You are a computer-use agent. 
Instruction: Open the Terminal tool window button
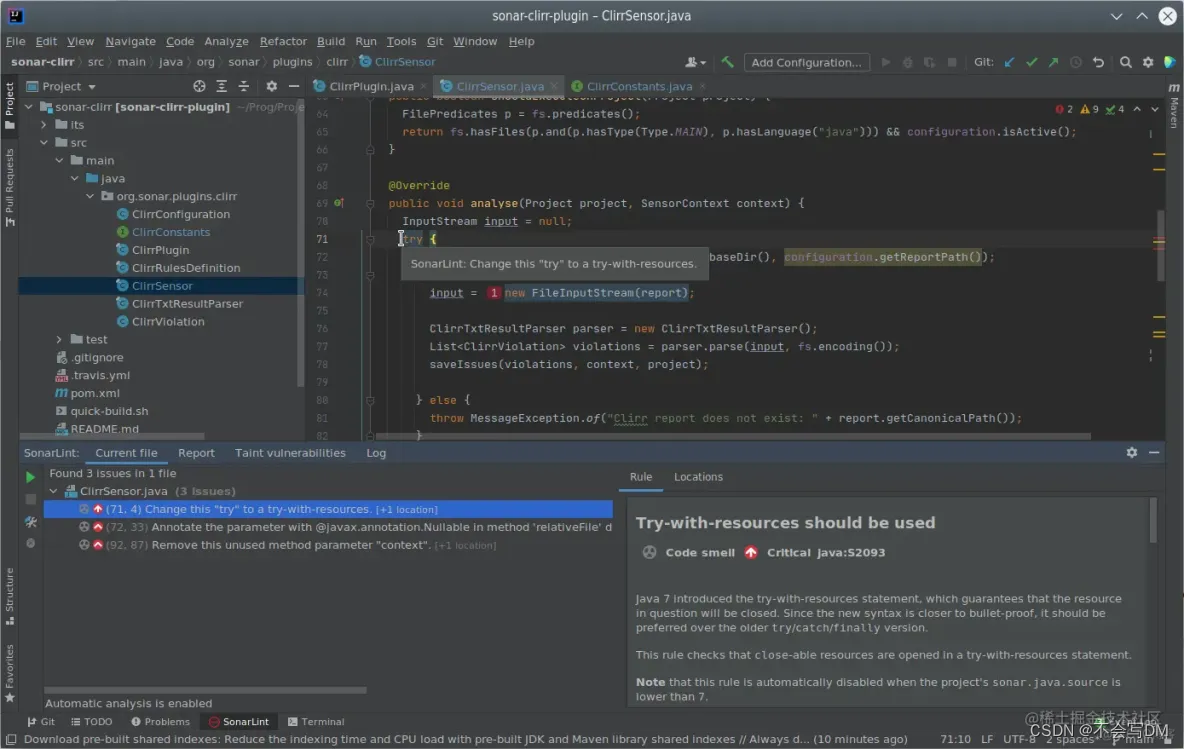316,722
